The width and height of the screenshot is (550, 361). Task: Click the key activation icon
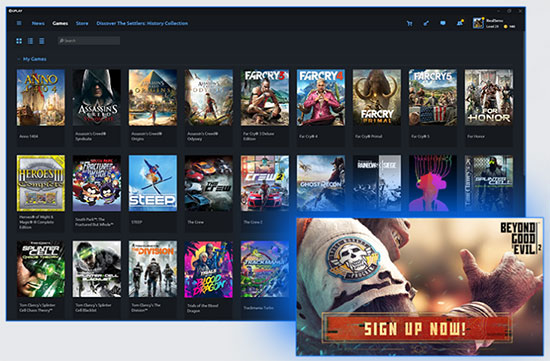tap(426, 24)
